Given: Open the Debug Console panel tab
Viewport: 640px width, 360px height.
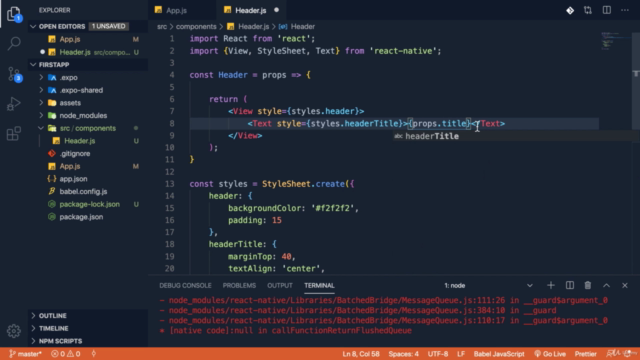Looking at the screenshot, I should pos(185,285).
